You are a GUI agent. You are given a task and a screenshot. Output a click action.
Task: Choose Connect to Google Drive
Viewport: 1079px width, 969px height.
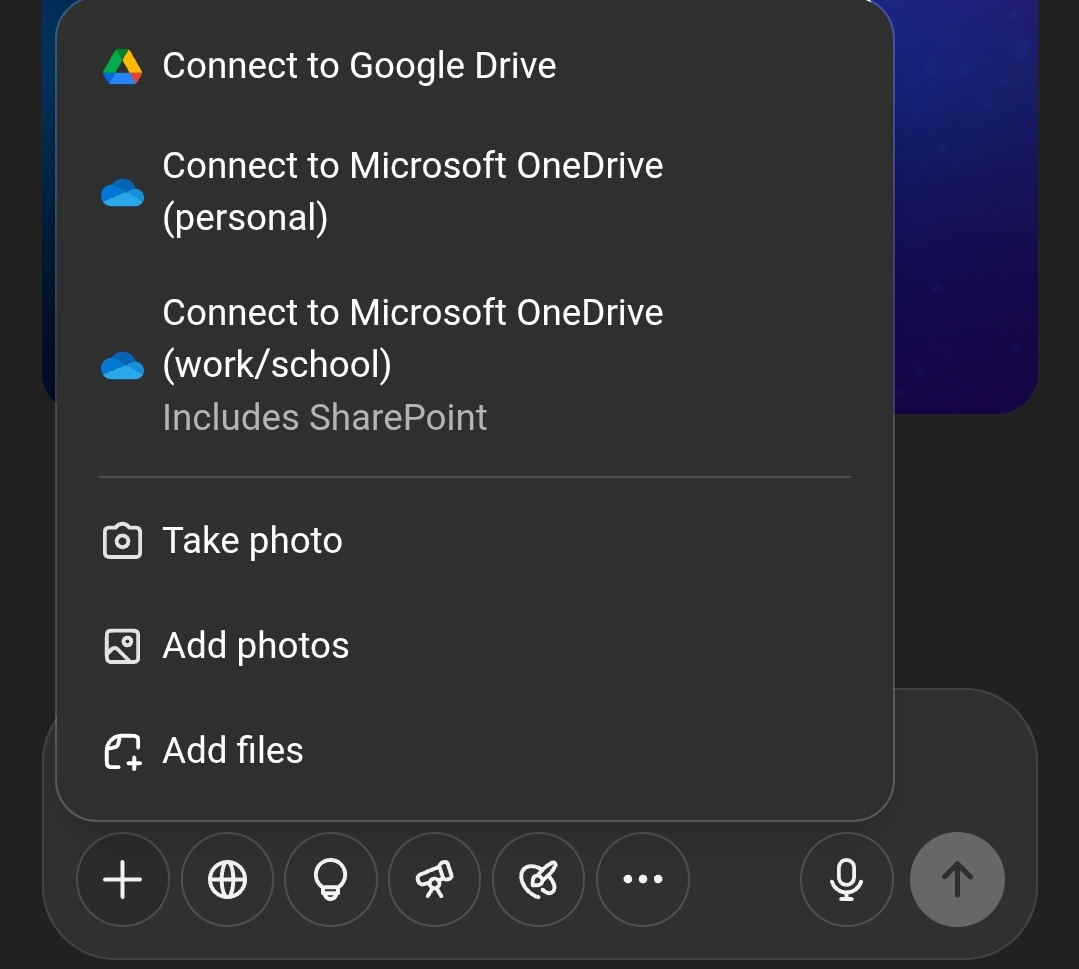click(475, 66)
